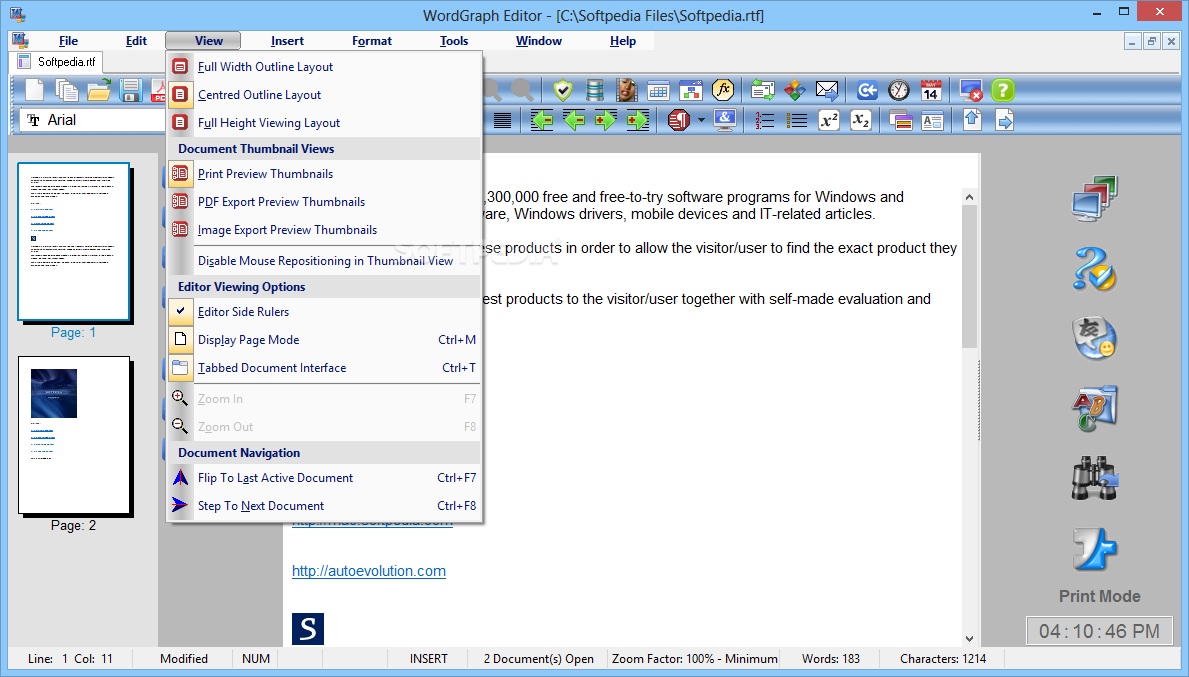Viewport: 1189px width, 677px height.
Task: Click the film picture icon
Action: point(626,90)
